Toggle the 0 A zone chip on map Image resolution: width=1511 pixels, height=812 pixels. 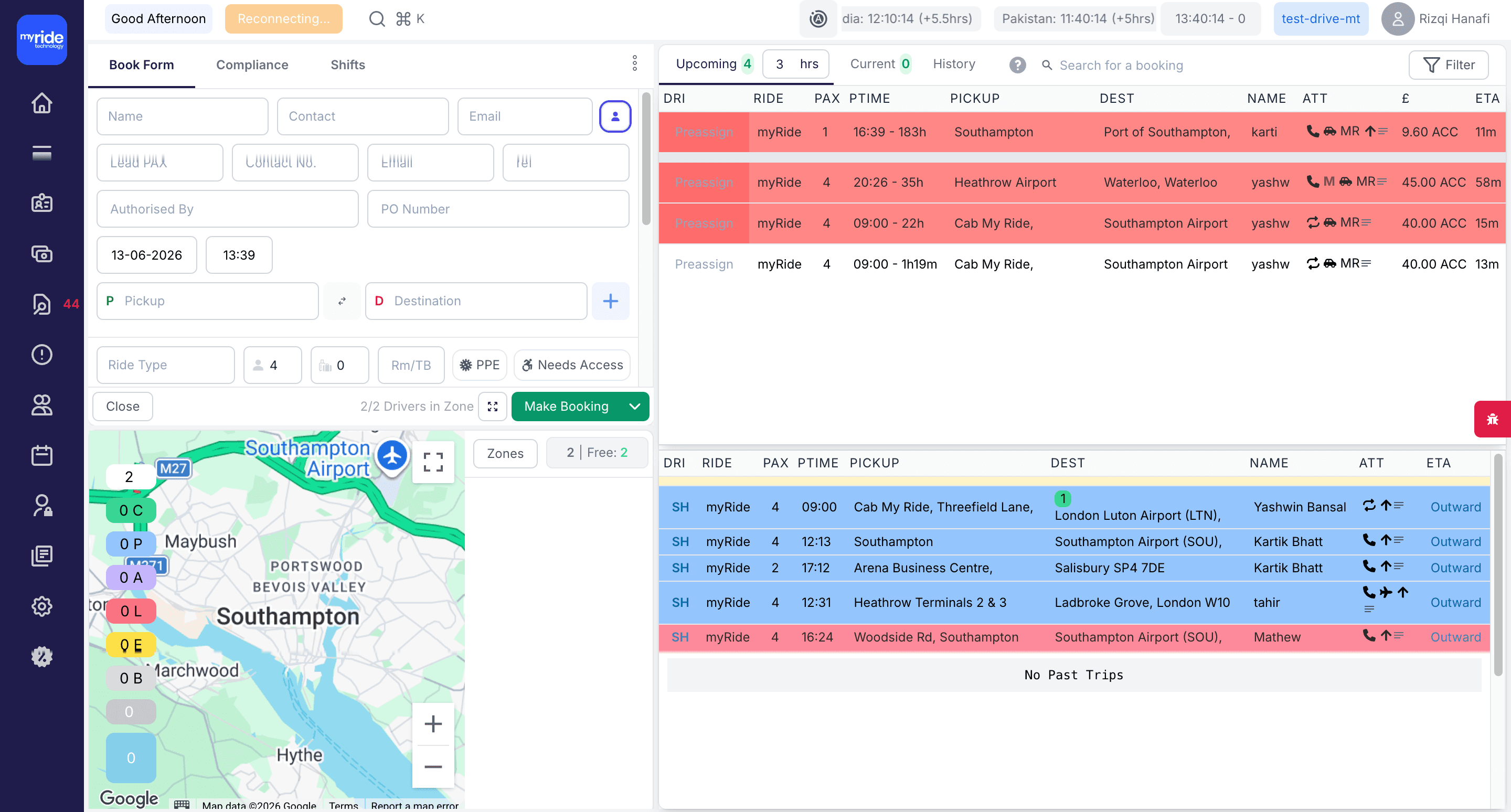coord(131,578)
